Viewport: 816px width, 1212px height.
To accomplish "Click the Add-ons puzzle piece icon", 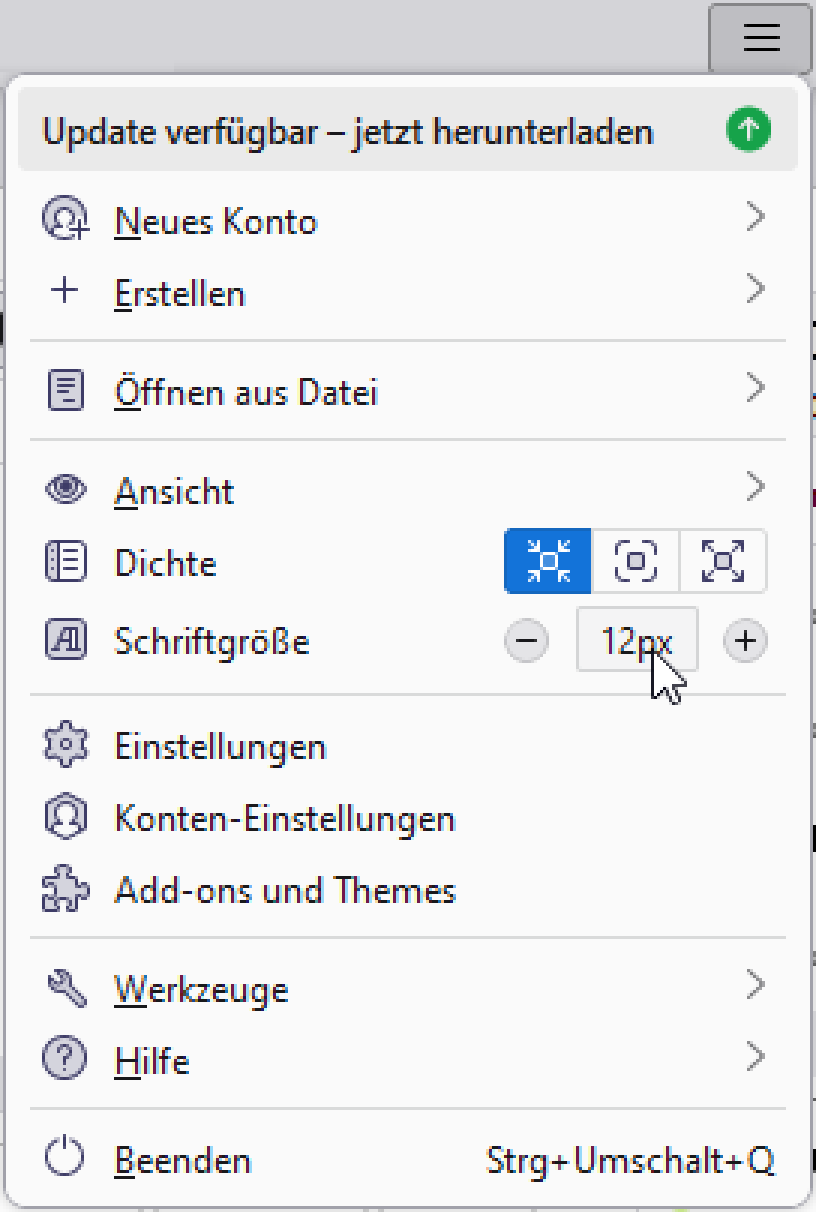I will [x=65, y=890].
